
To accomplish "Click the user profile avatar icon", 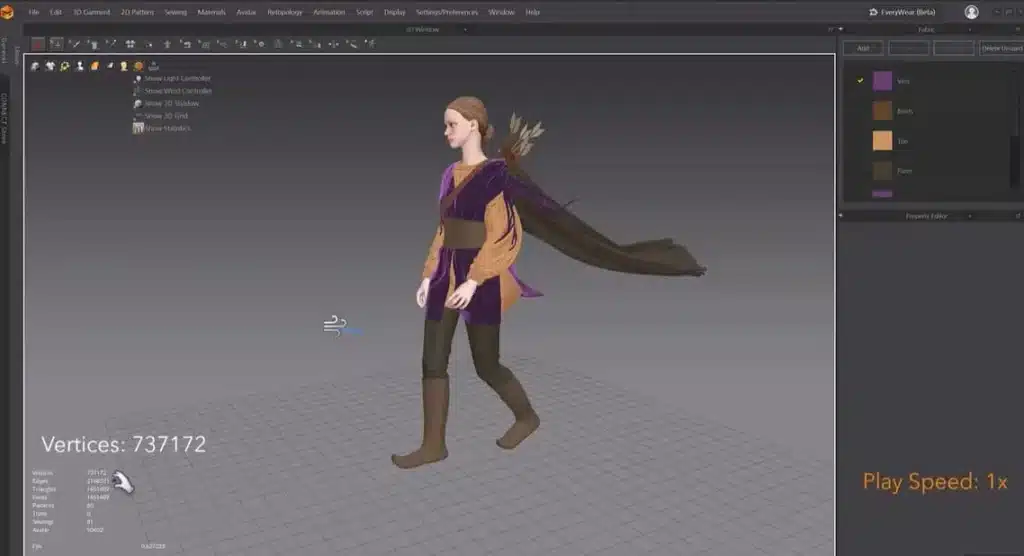I will tap(971, 12).
